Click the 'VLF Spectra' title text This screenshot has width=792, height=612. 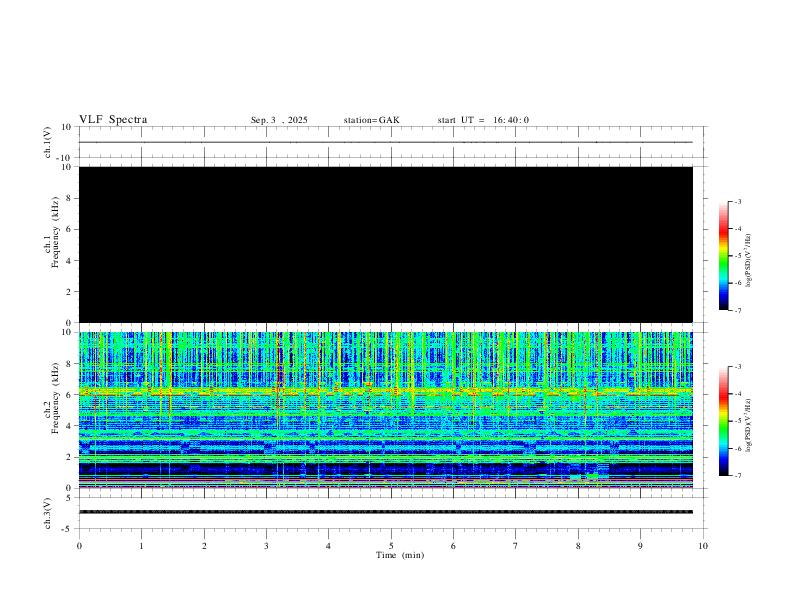click(113, 120)
